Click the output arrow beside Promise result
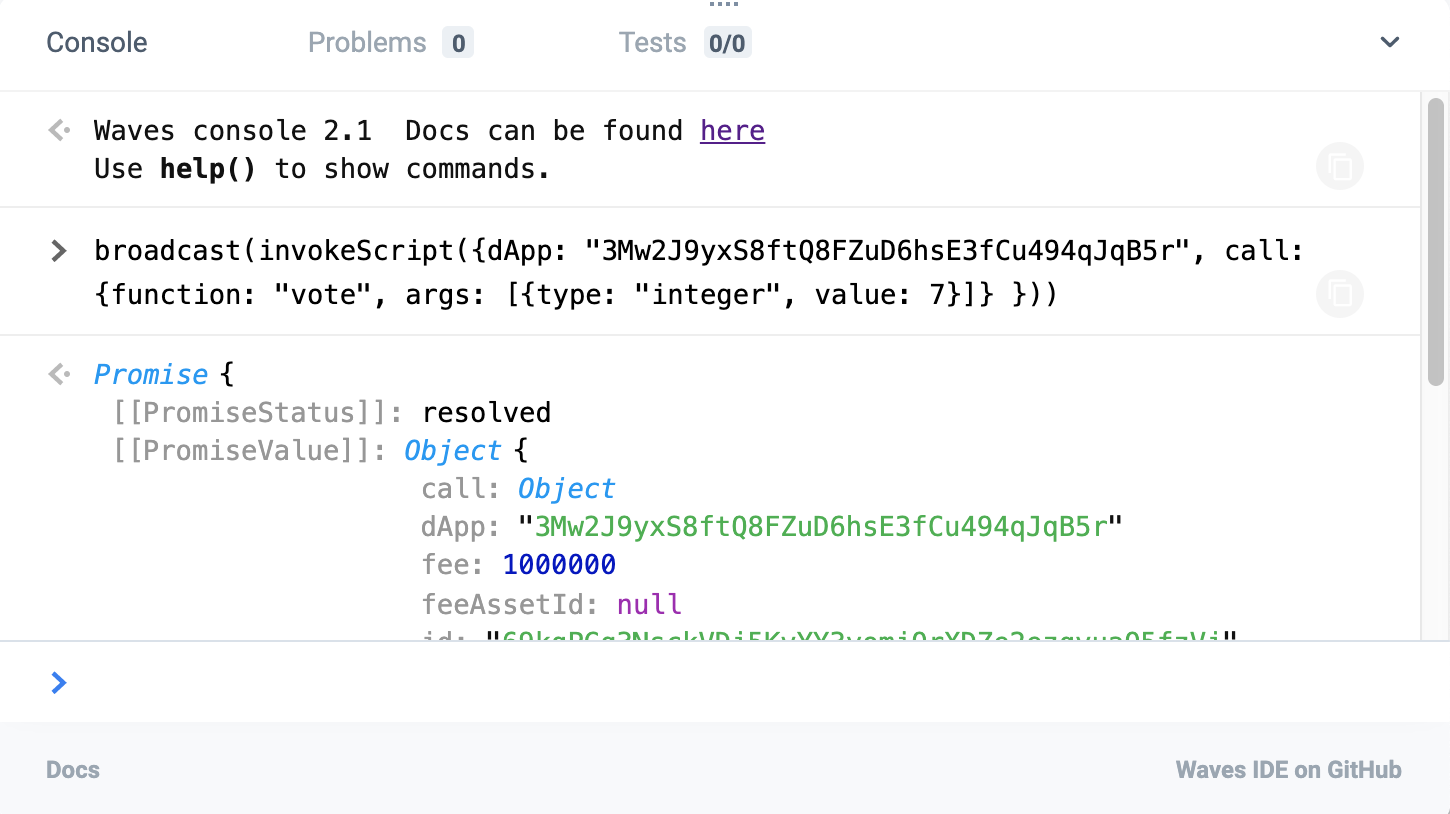 (x=59, y=375)
